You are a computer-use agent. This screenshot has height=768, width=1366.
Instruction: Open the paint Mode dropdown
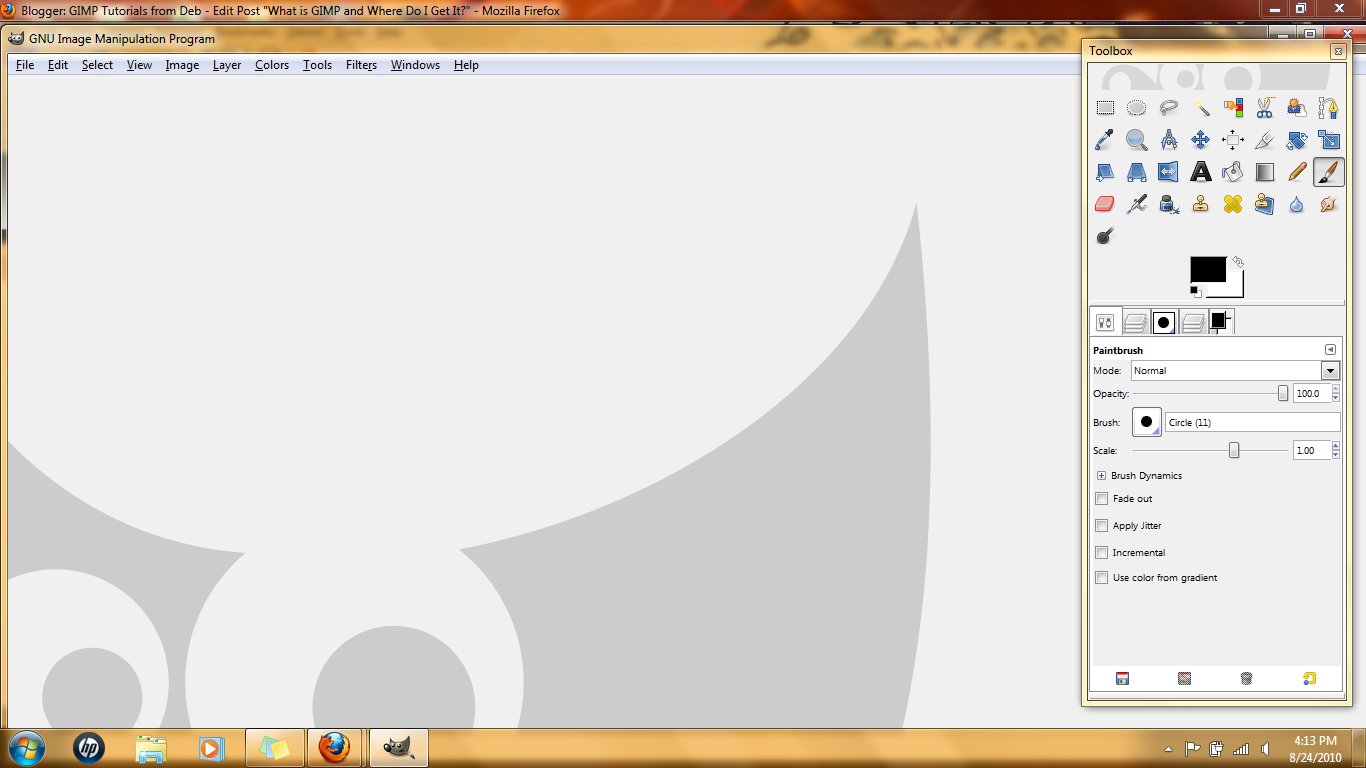click(x=1330, y=370)
